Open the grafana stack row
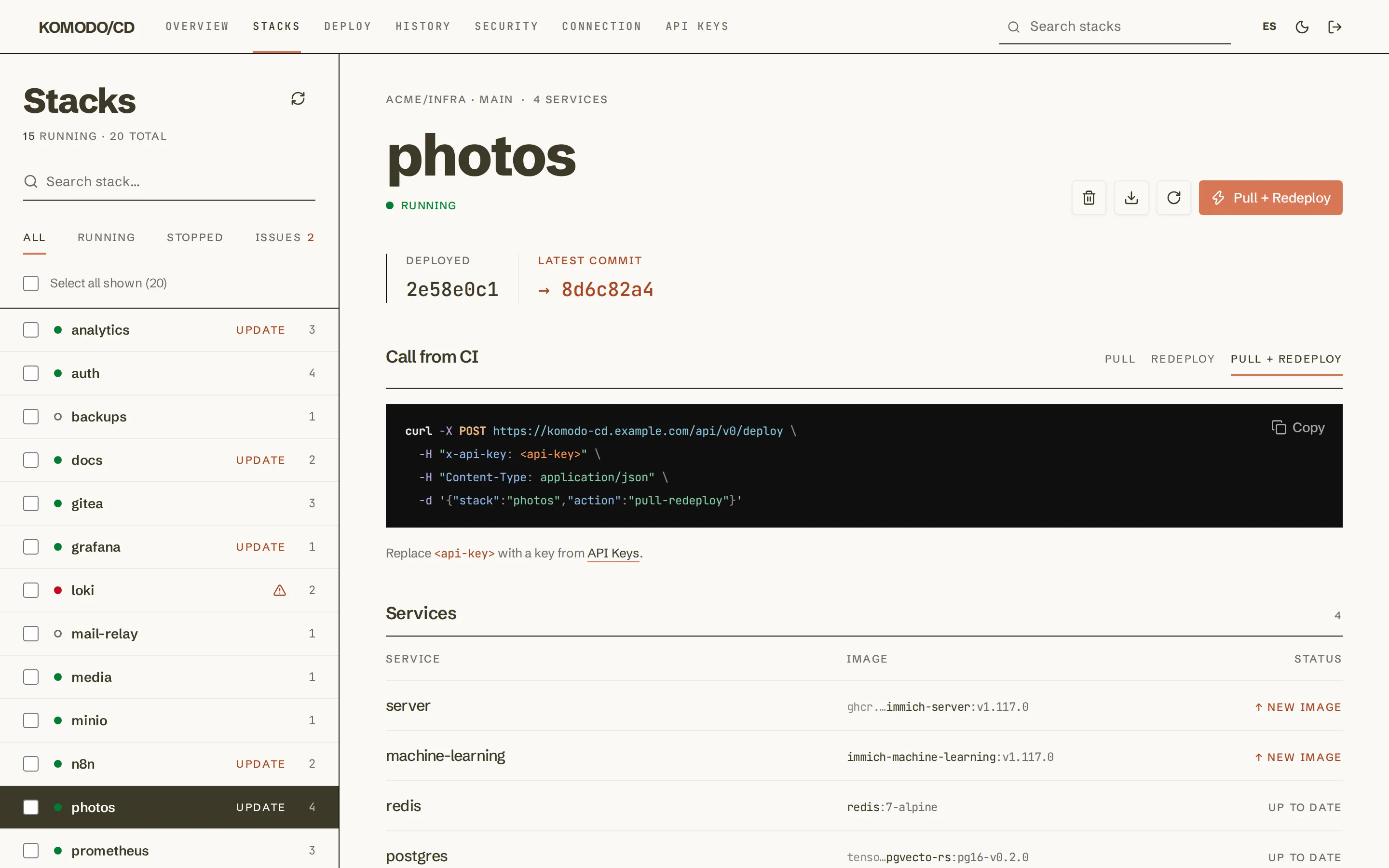The image size is (1389, 868). click(169, 547)
